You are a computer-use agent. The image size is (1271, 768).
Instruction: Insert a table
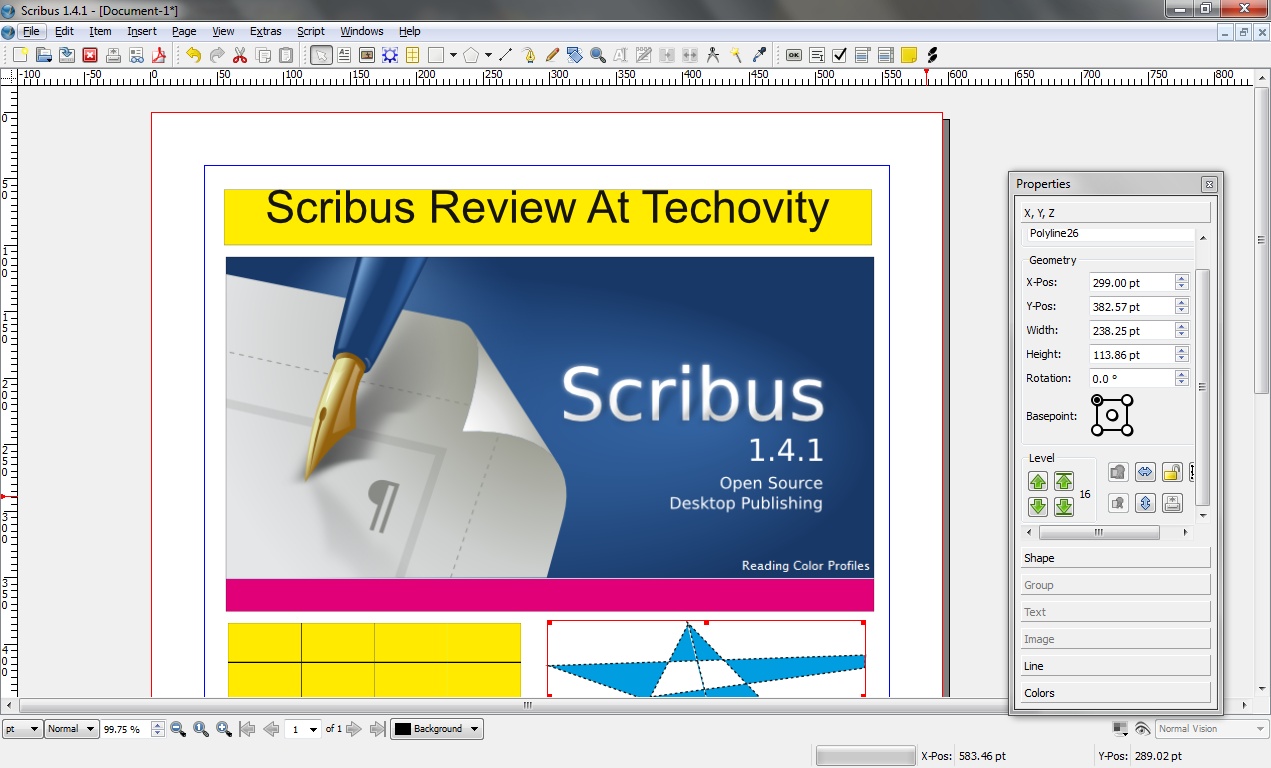tap(412, 55)
